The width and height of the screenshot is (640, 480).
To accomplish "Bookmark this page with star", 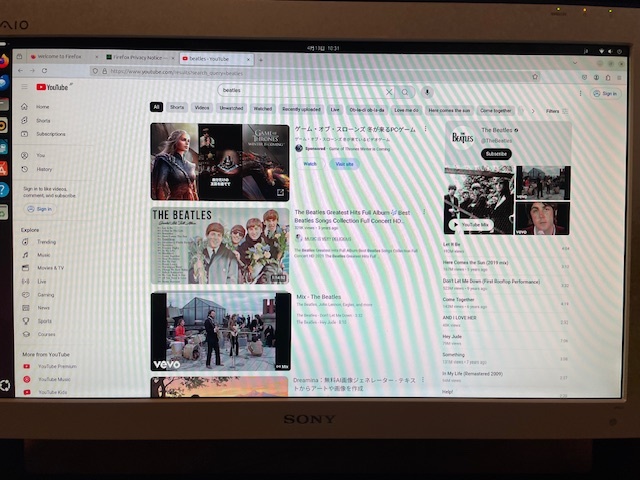I will pyautogui.click(x=535, y=77).
